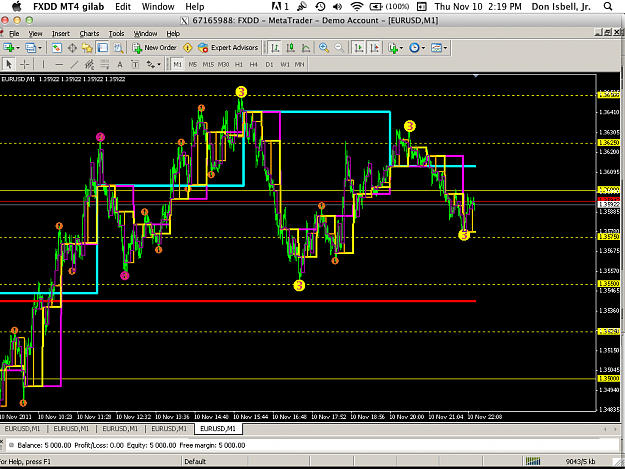Select the Crosshair tool

(x=25, y=64)
